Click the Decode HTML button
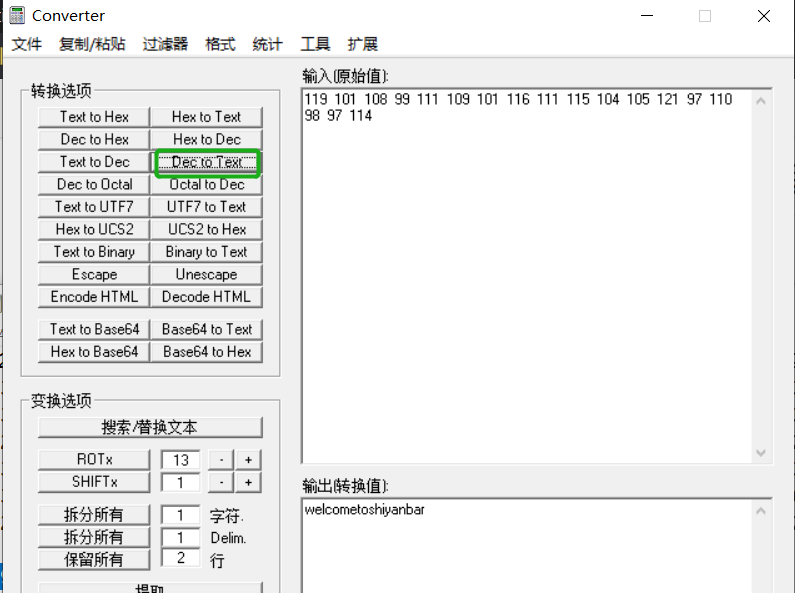795x593 pixels. (206, 296)
